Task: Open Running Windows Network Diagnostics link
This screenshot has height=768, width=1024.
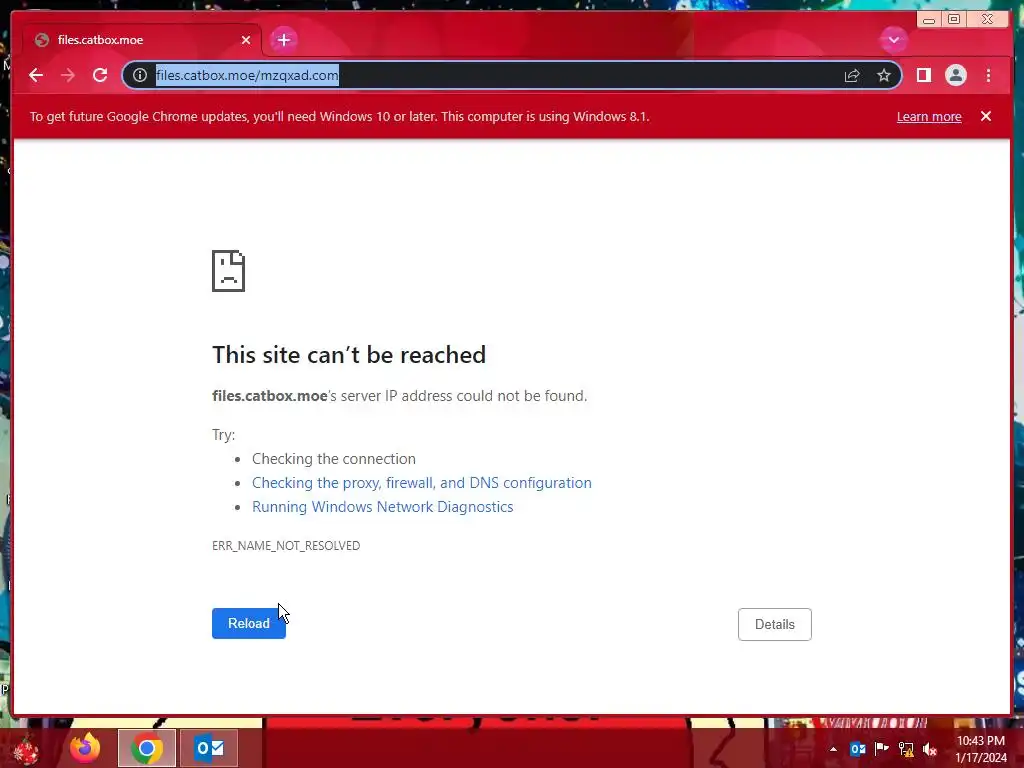Action: click(383, 507)
